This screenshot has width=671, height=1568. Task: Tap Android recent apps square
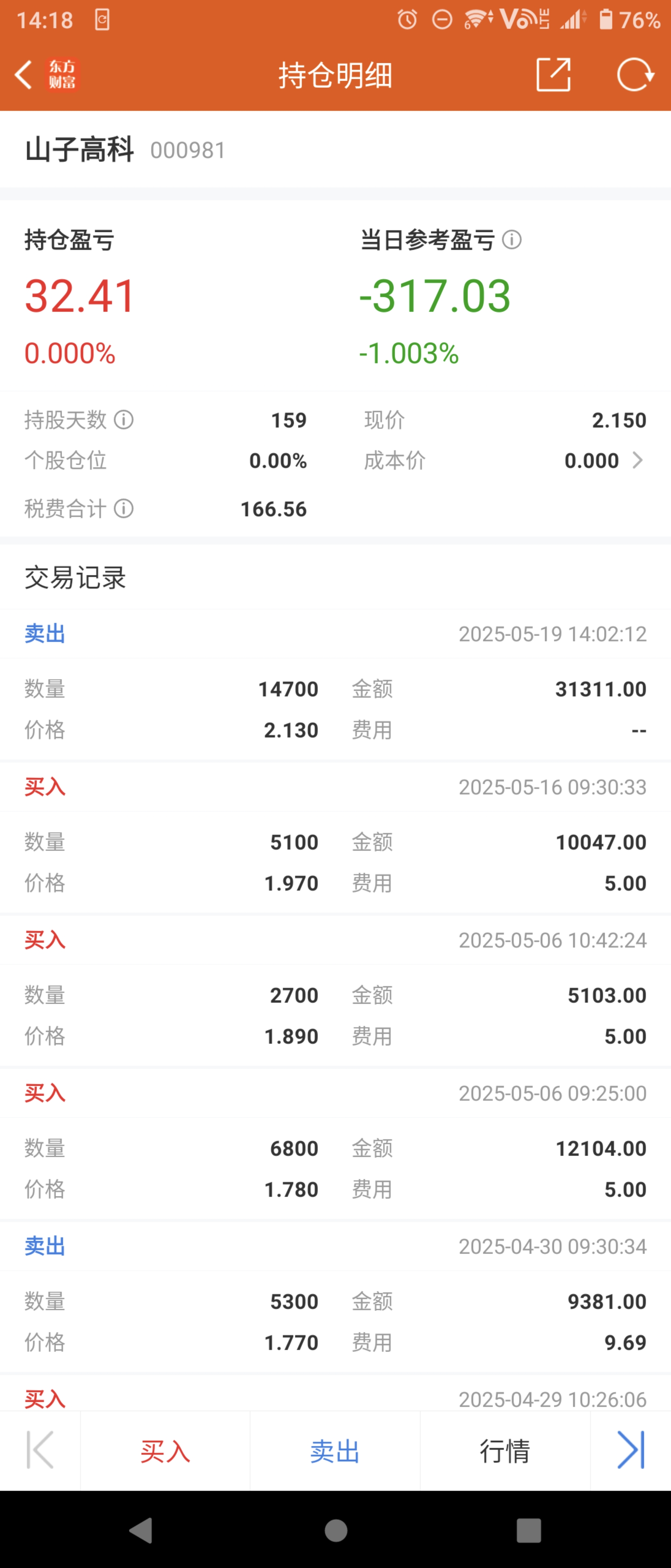[529, 1530]
